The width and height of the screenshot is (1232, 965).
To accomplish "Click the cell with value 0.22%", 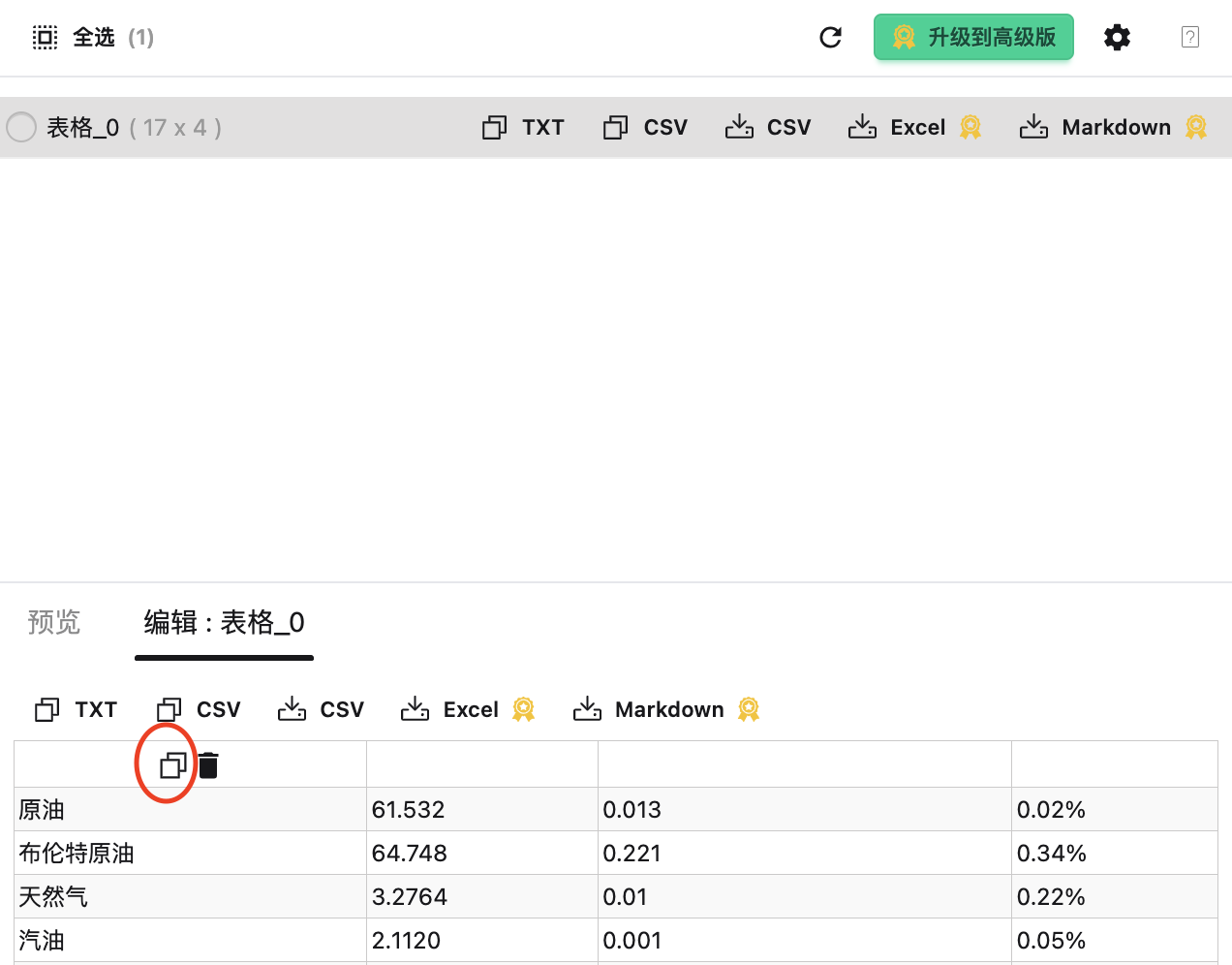I will 1115,896.
